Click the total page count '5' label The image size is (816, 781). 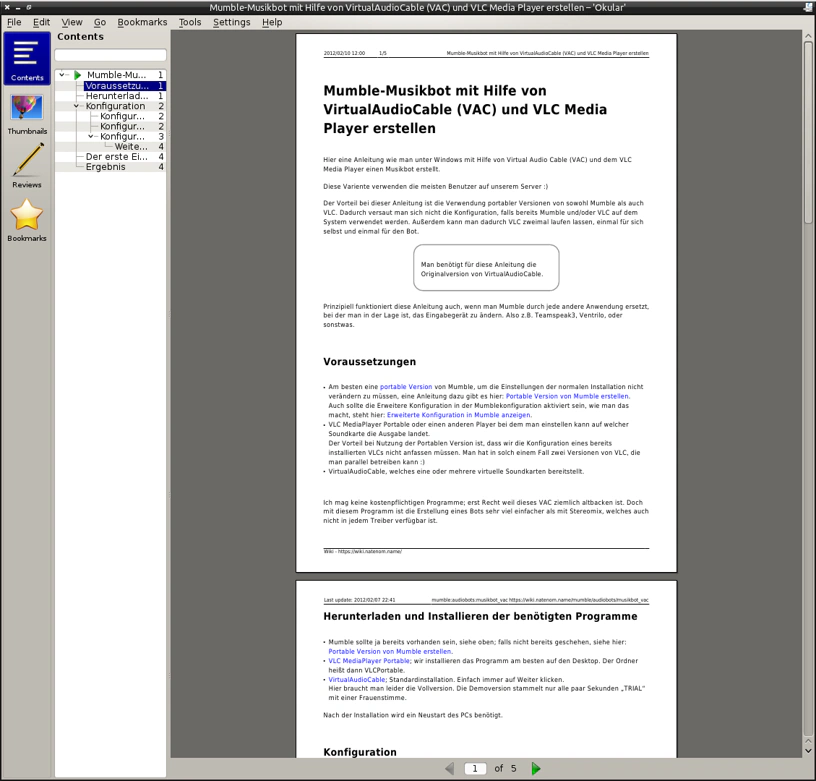tap(513, 768)
